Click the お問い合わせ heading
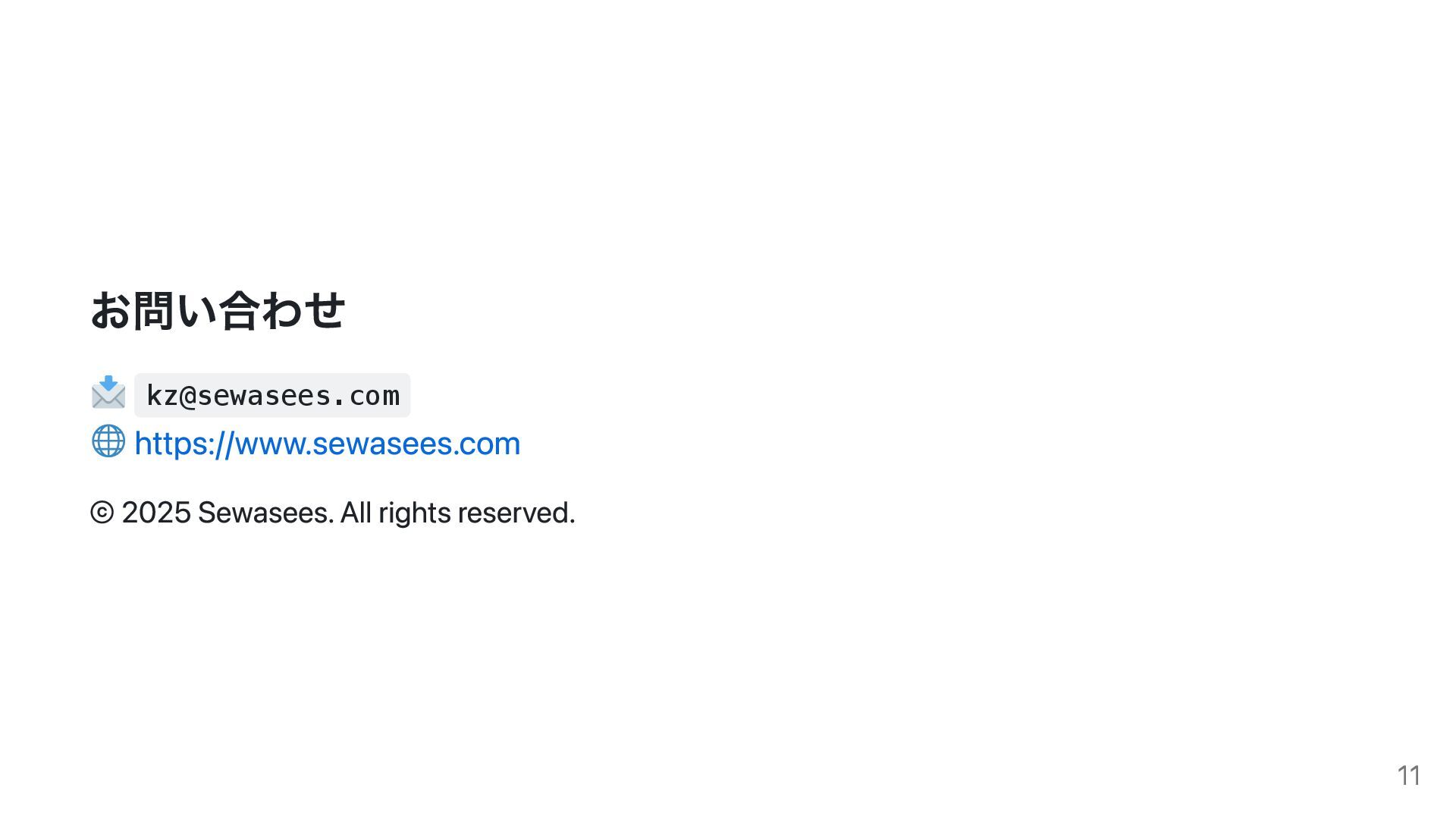The width and height of the screenshot is (1456, 819). [x=218, y=310]
